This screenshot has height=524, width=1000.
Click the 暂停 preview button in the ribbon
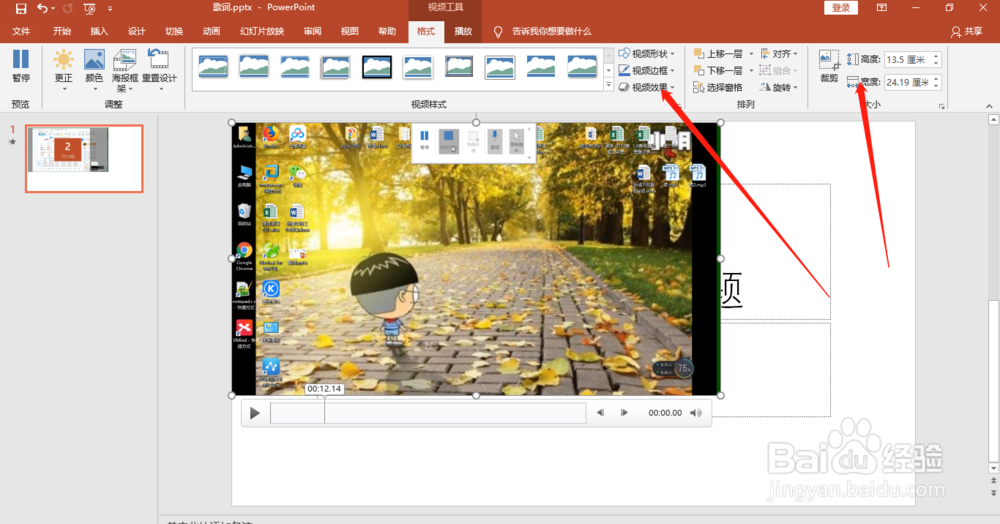(21, 66)
